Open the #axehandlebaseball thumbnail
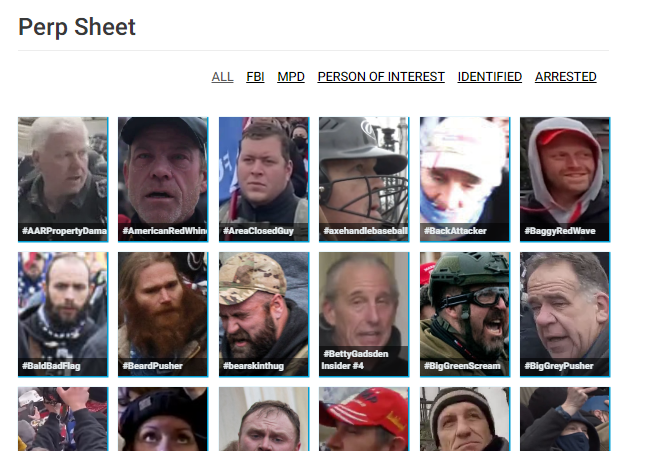 point(364,179)
